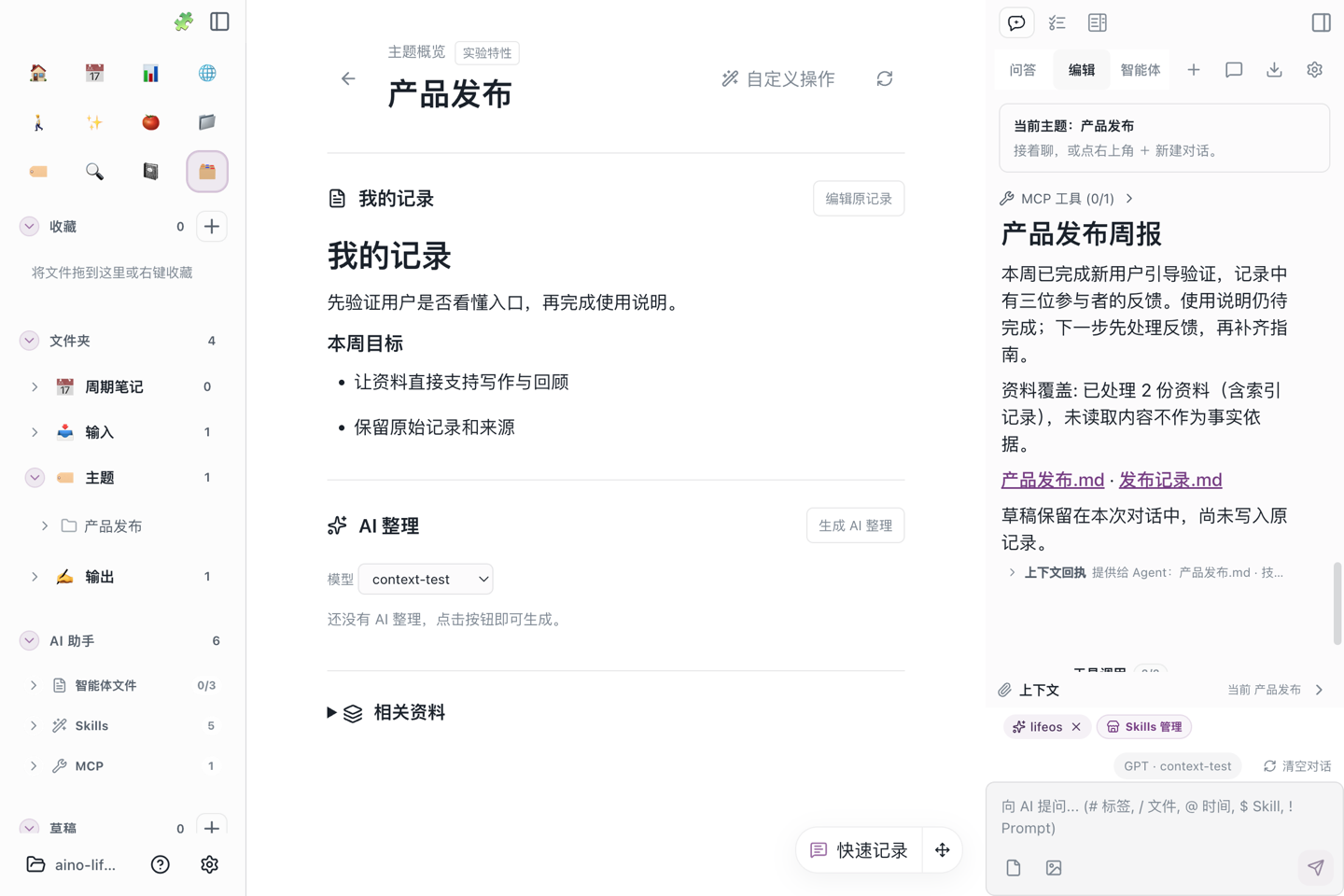
Task: Toggle the right sidebar panel
Action: tap(1322, 22)
